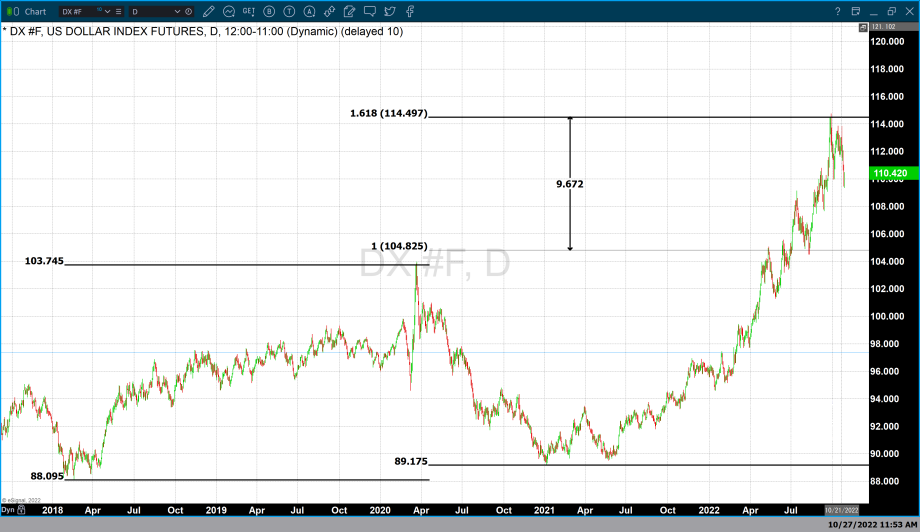Open the chat comment icon
Image resolution: width=920 pixels, height=532 pixels.
pyautogui.click(x=370, y=11)
